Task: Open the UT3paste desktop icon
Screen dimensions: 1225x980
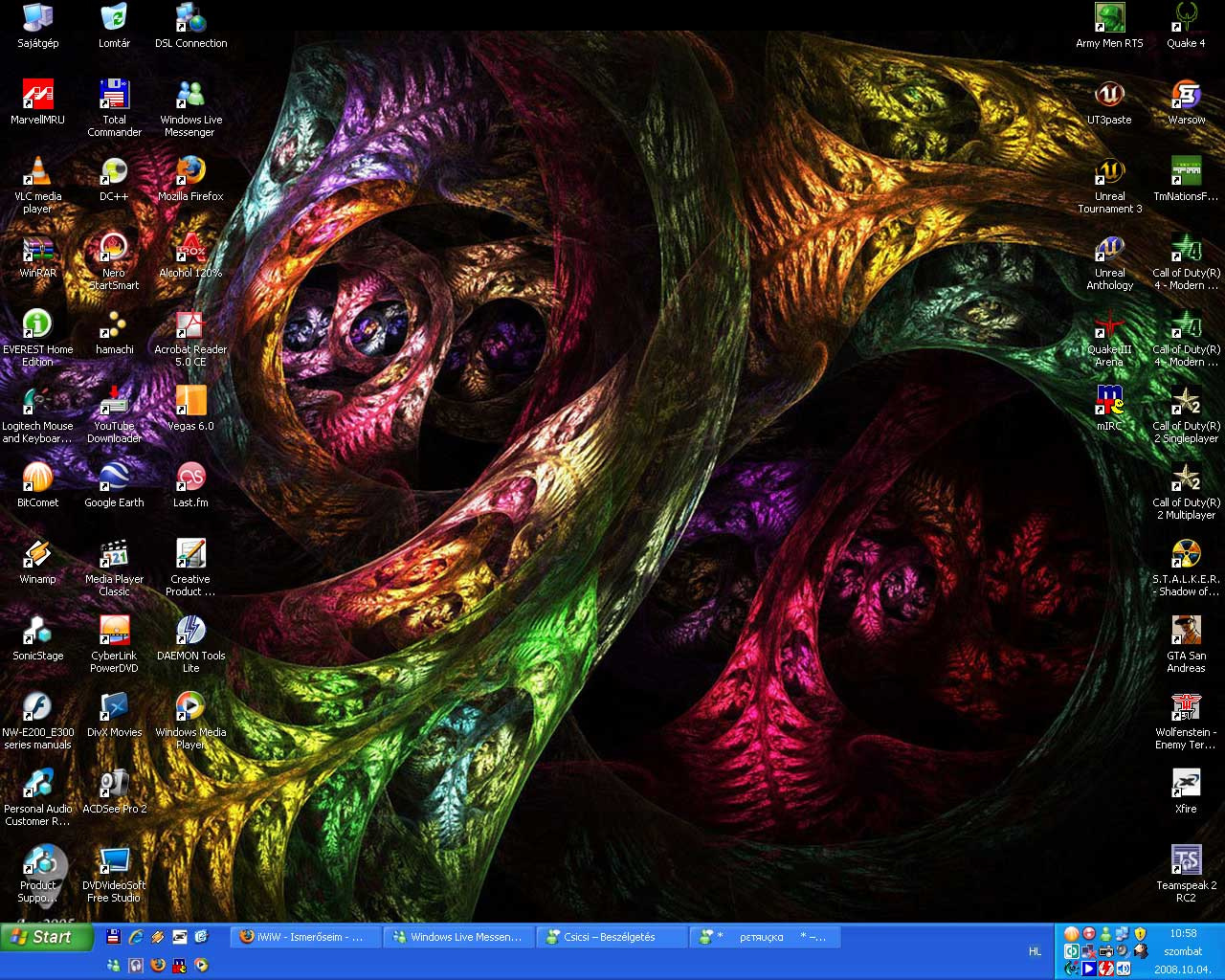Action: (1110, 102)
